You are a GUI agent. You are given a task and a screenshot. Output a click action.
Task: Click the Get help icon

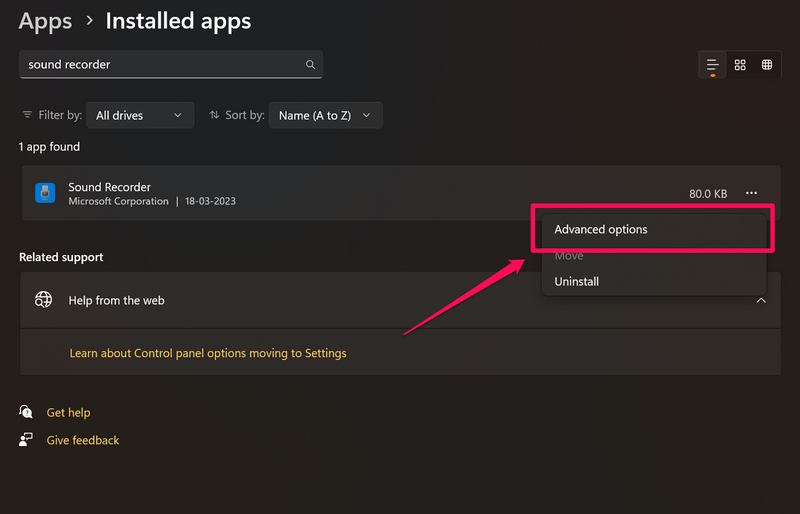(x=27, y=412)
